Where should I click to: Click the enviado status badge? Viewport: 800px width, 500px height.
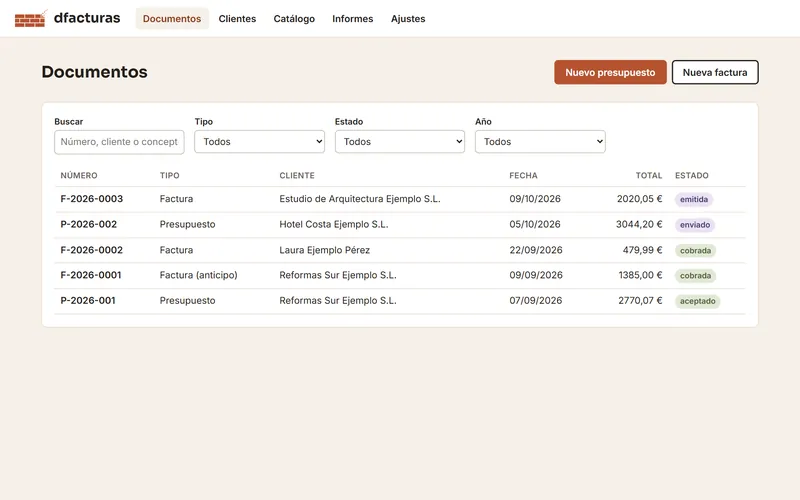tap(695, 225)
